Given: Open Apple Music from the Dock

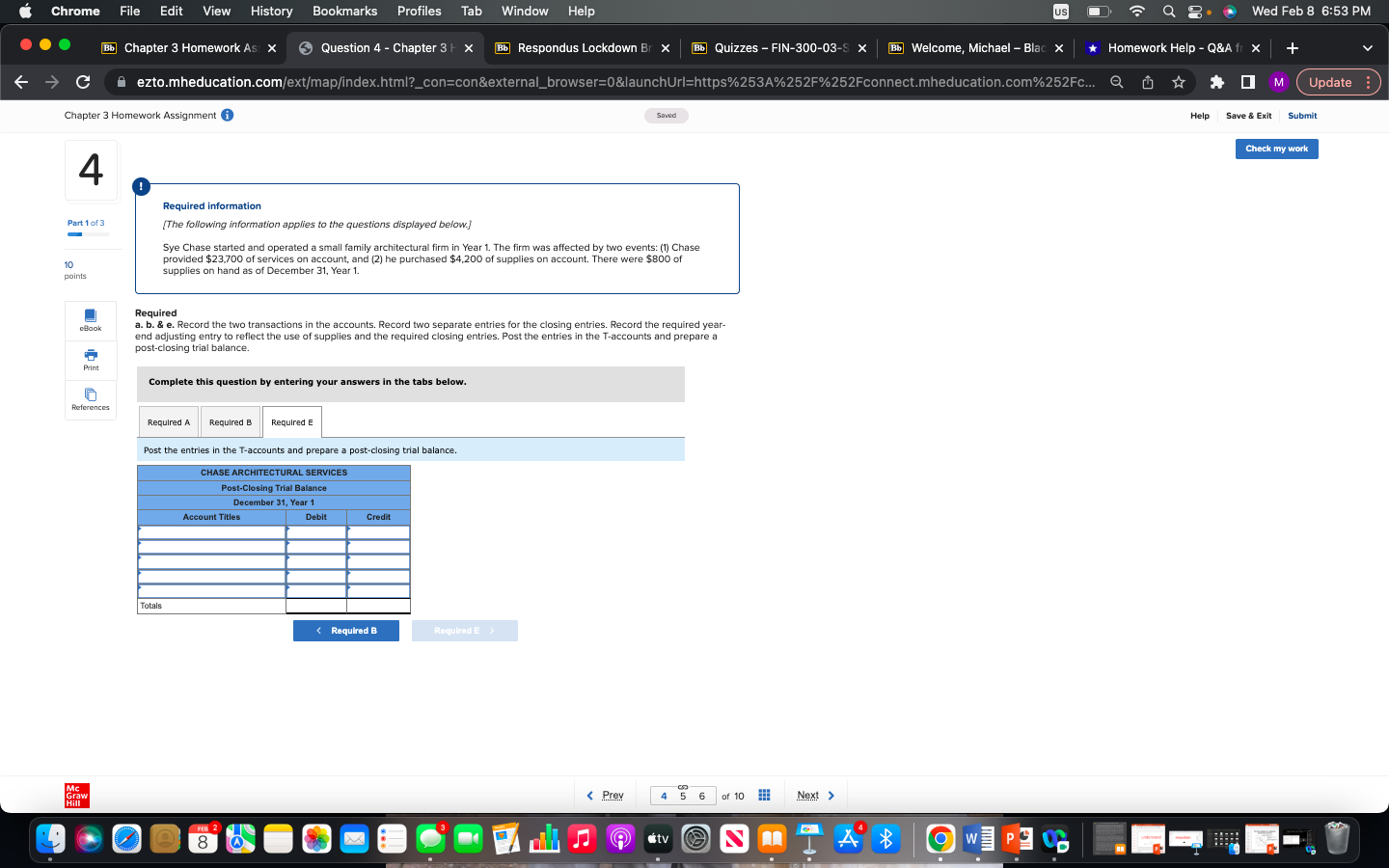Looking at the screenshot, I should 582,839.
